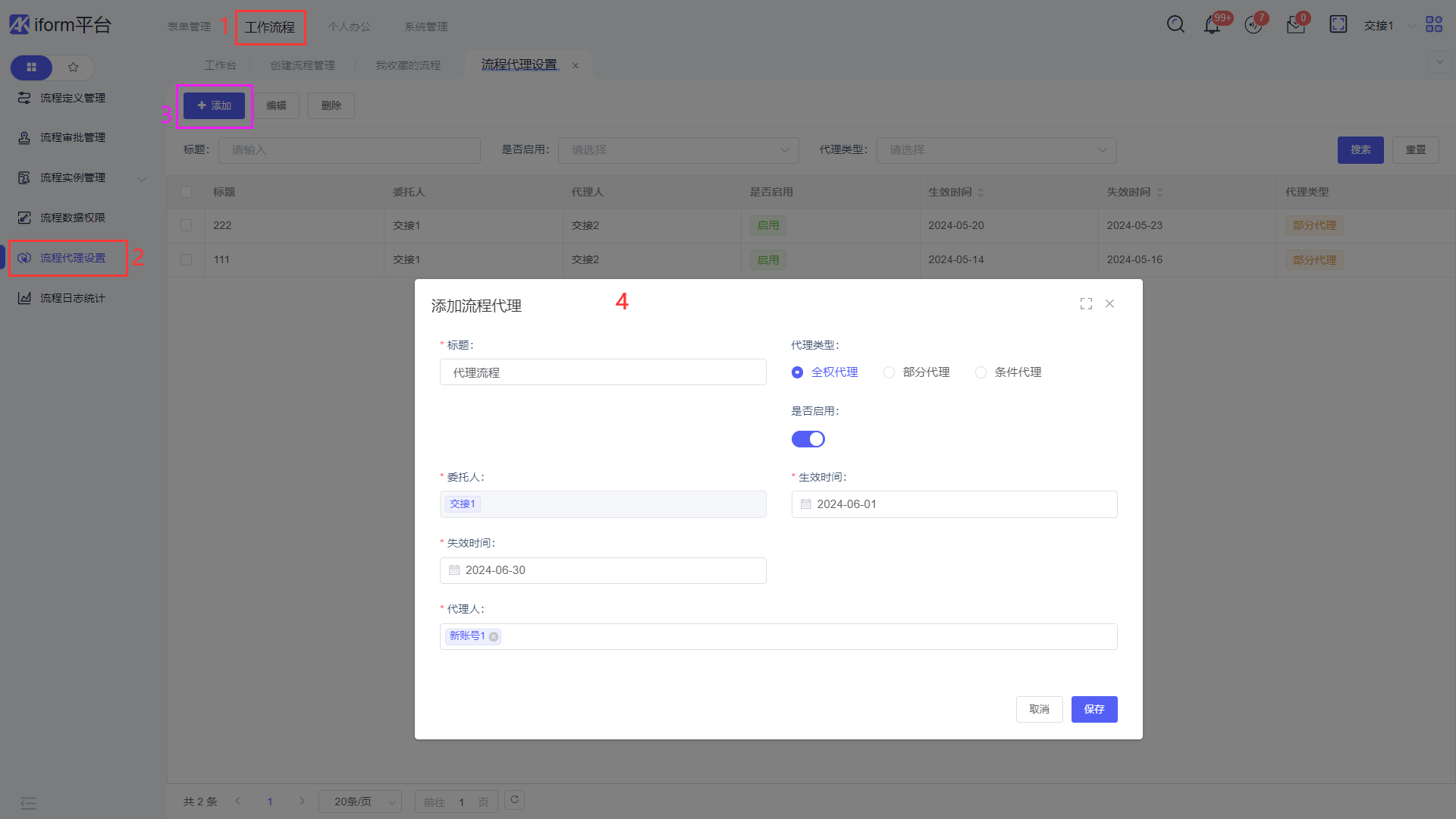Check the row checkbox for 222
The width and height of the screenshot is (1456, 819).
(186, 225)
